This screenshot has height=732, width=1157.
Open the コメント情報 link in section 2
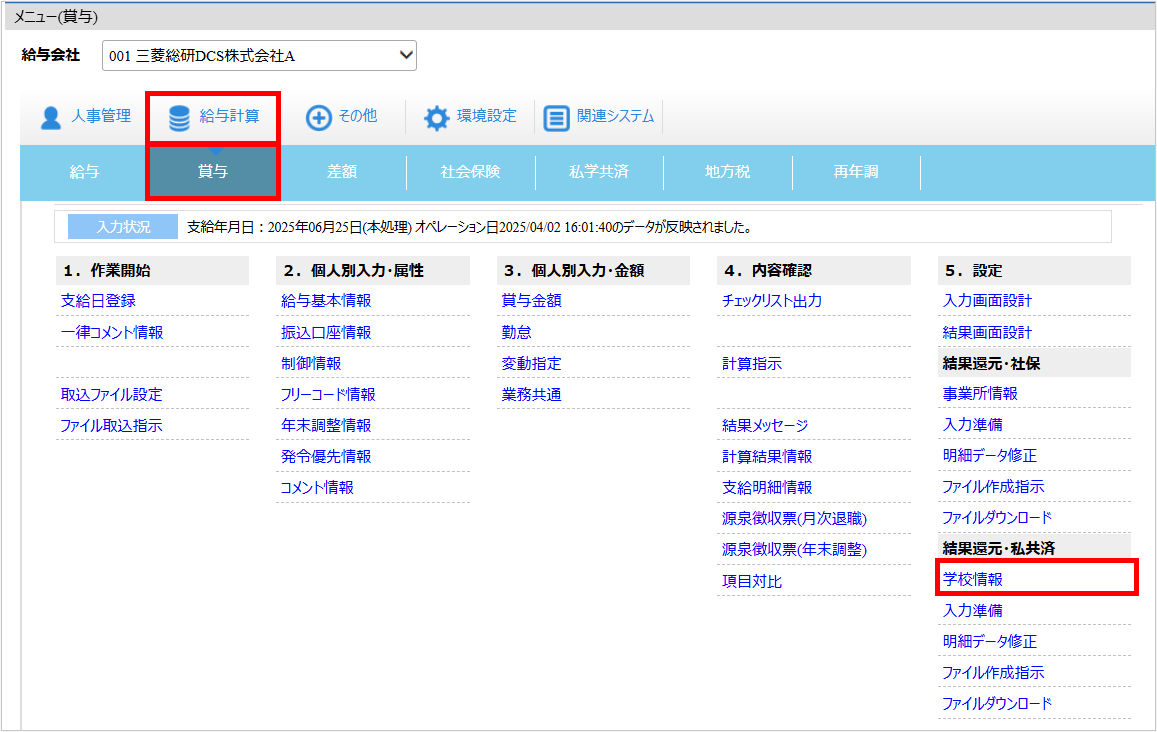[x=317, y=488]
